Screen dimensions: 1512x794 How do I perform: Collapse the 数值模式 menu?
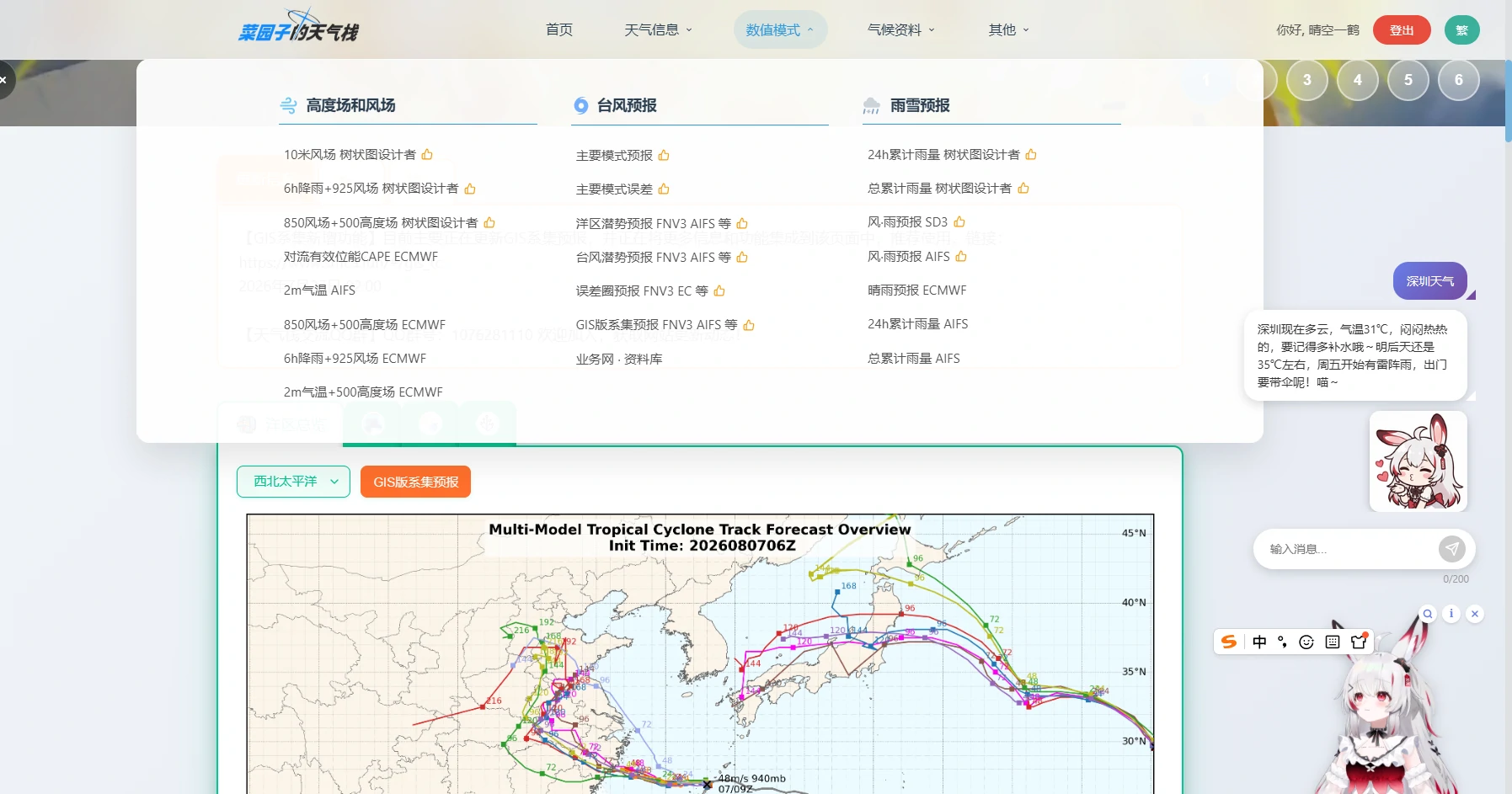point(780,29)
